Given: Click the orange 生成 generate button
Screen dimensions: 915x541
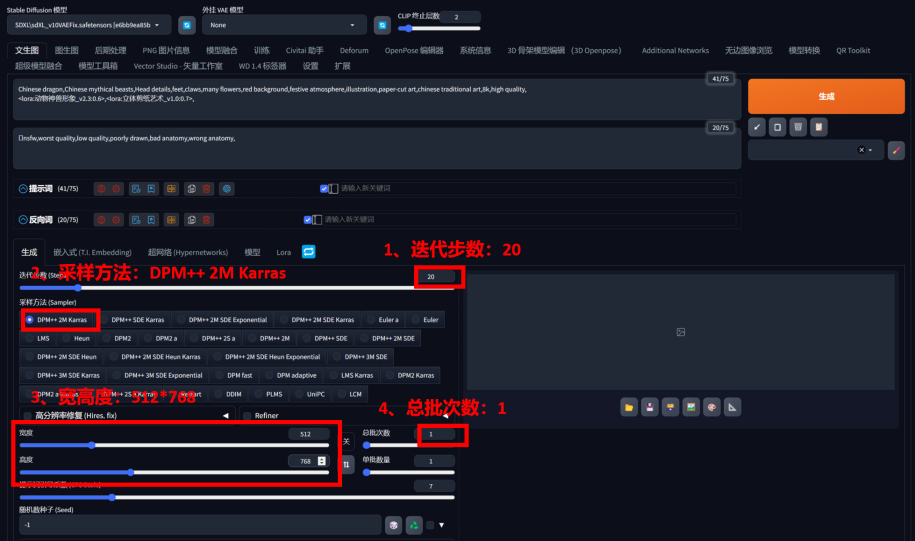Looking at the screenshot, I should click(826, 96).
